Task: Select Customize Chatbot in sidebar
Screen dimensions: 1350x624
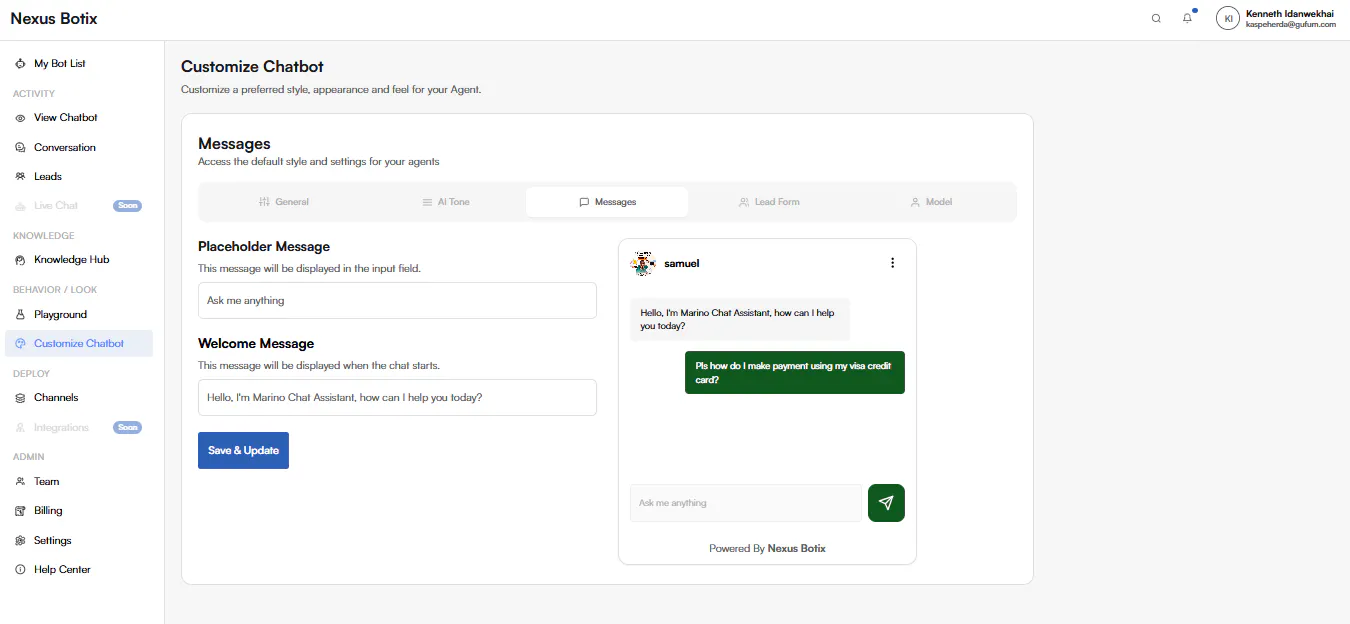Action: click(79, 344)
